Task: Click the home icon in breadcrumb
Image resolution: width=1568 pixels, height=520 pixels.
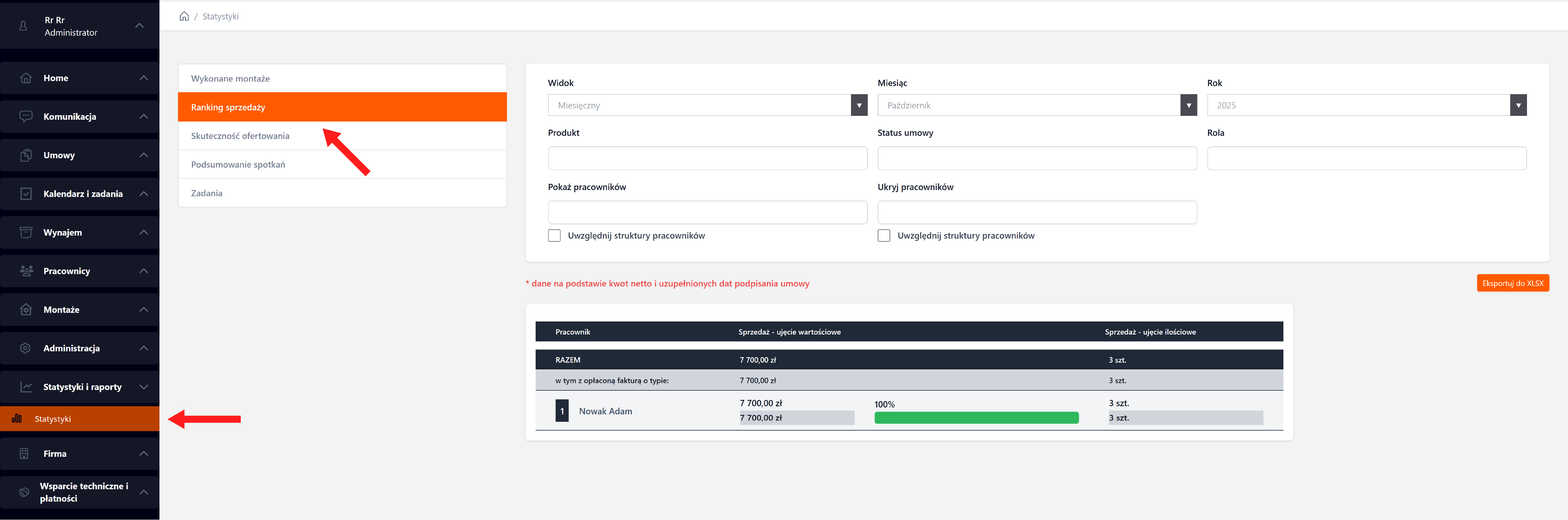Action: (184, 16)
